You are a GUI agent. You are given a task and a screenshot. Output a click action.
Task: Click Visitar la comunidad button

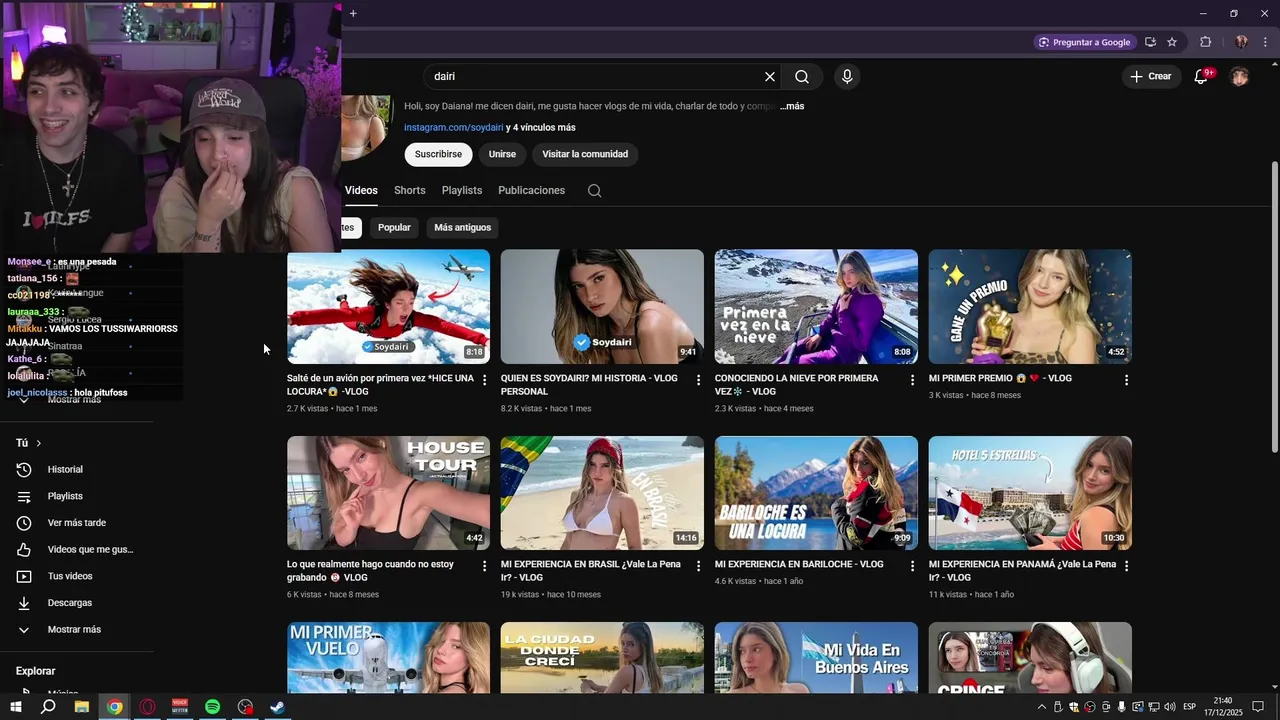[x=585, y=154]
